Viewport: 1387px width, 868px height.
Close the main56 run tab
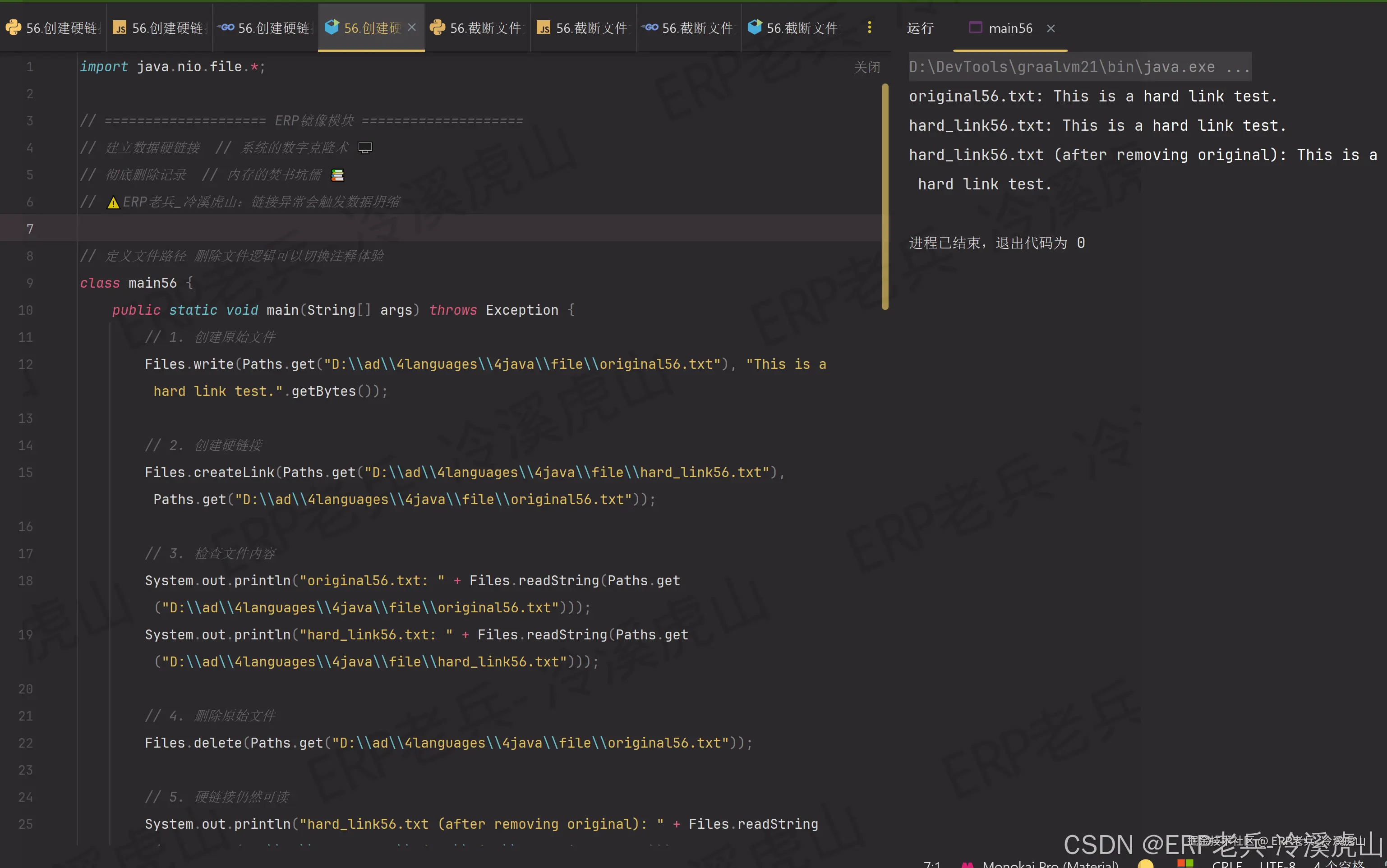tap(1051, 28)
